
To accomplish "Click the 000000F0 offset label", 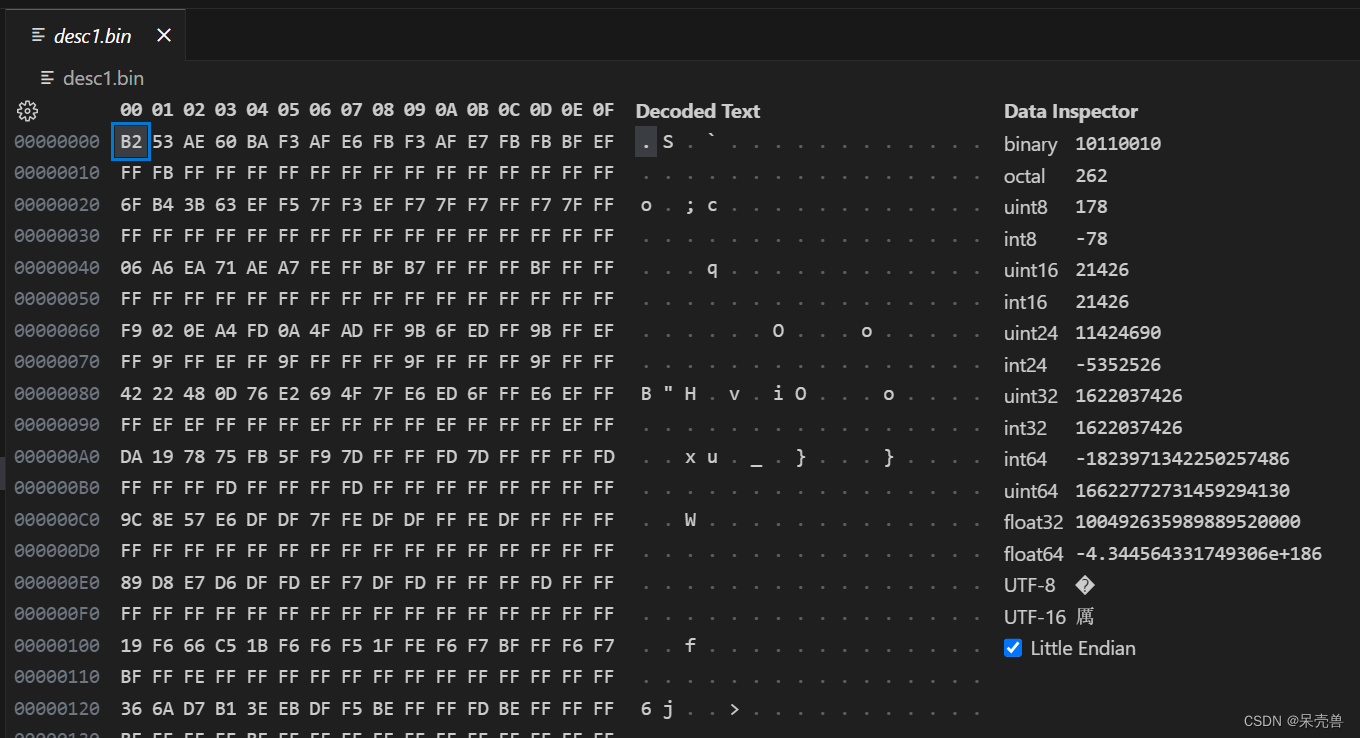I will point(57,614).
